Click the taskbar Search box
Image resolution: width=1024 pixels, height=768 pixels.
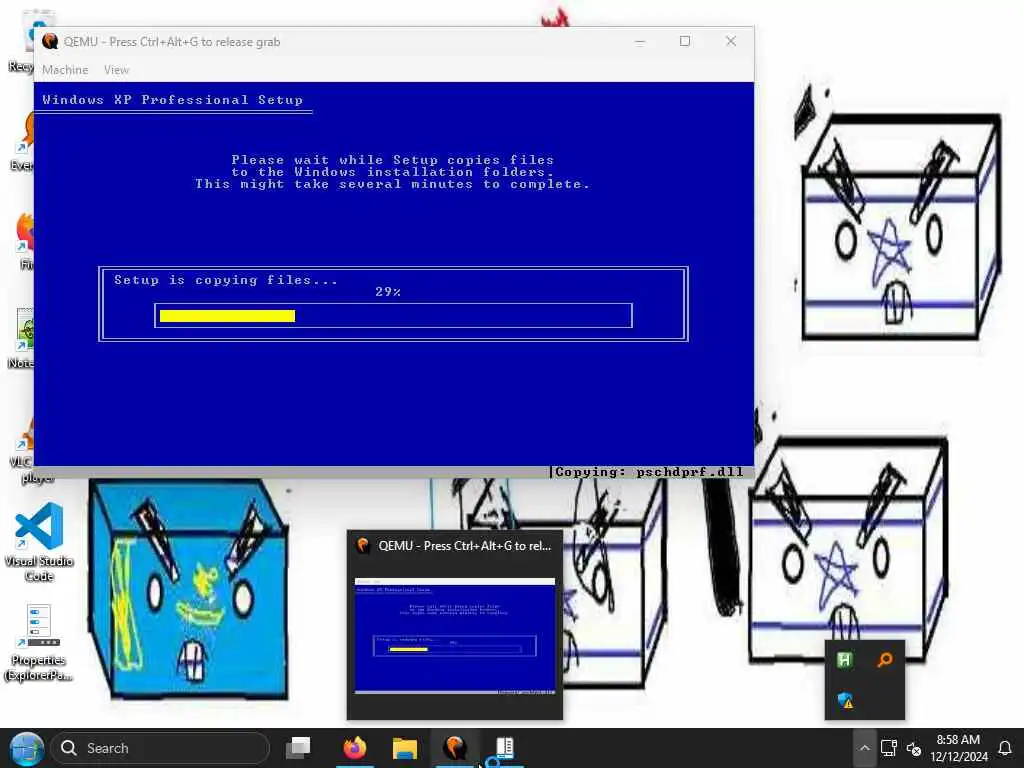pos(160,748)
